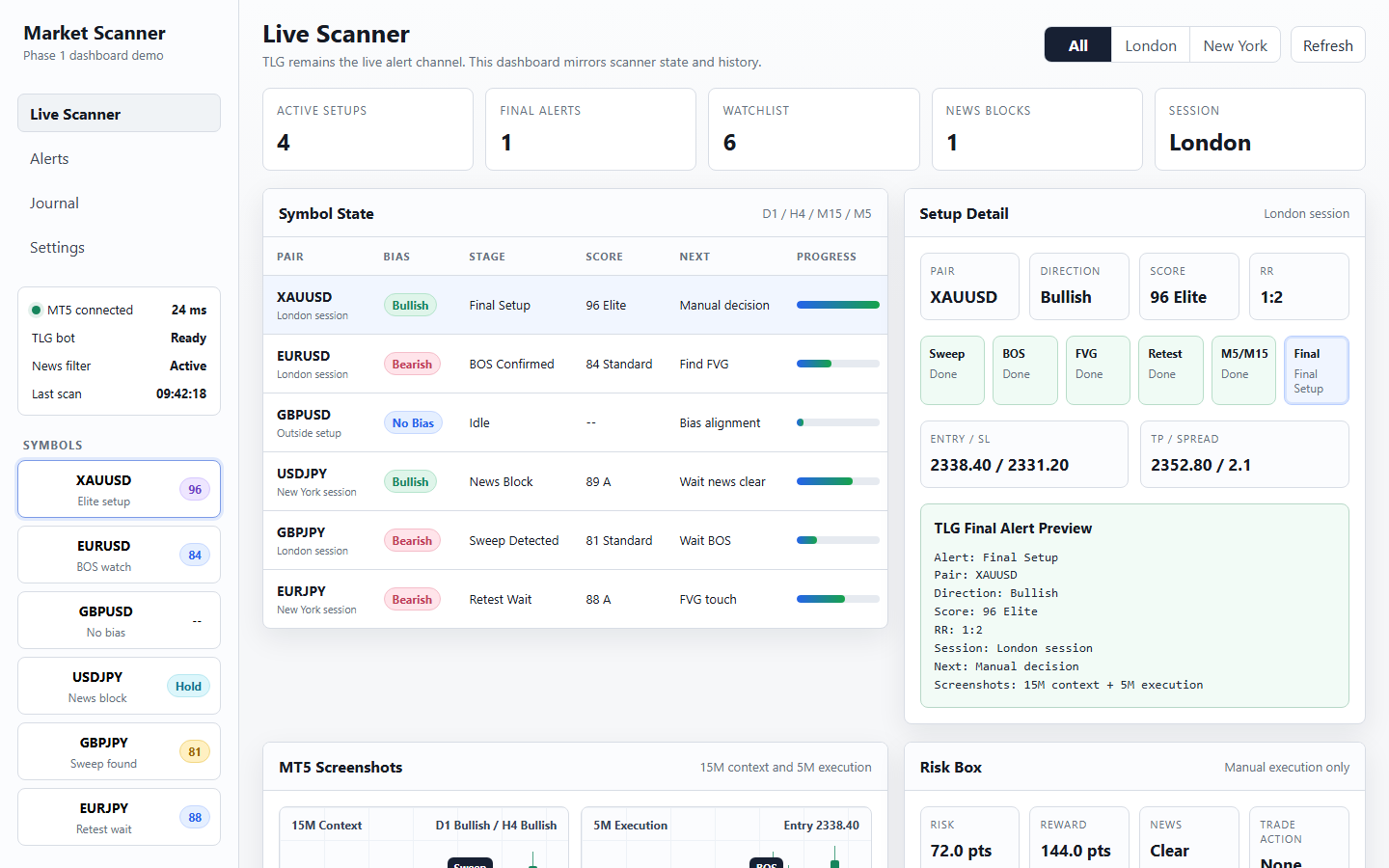Click the 81 score badge on GBPJPY
Viewport: 1389px width, 868px height.
pos(195,751)
